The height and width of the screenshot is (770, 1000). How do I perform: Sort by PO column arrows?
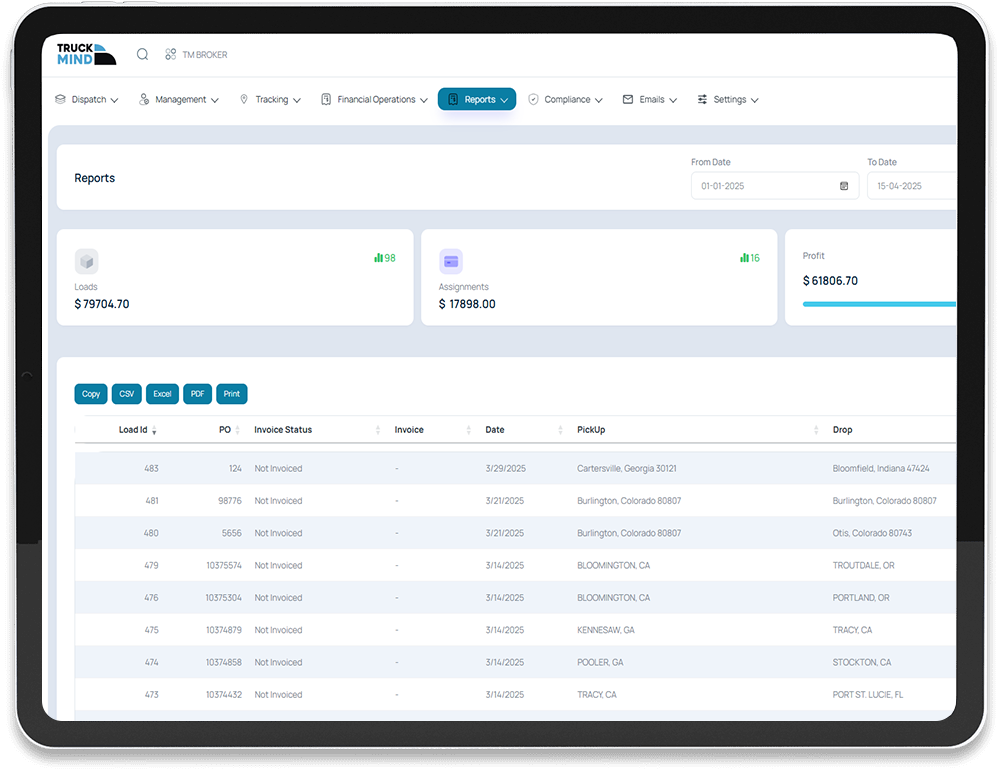click(x=237, y=430)
